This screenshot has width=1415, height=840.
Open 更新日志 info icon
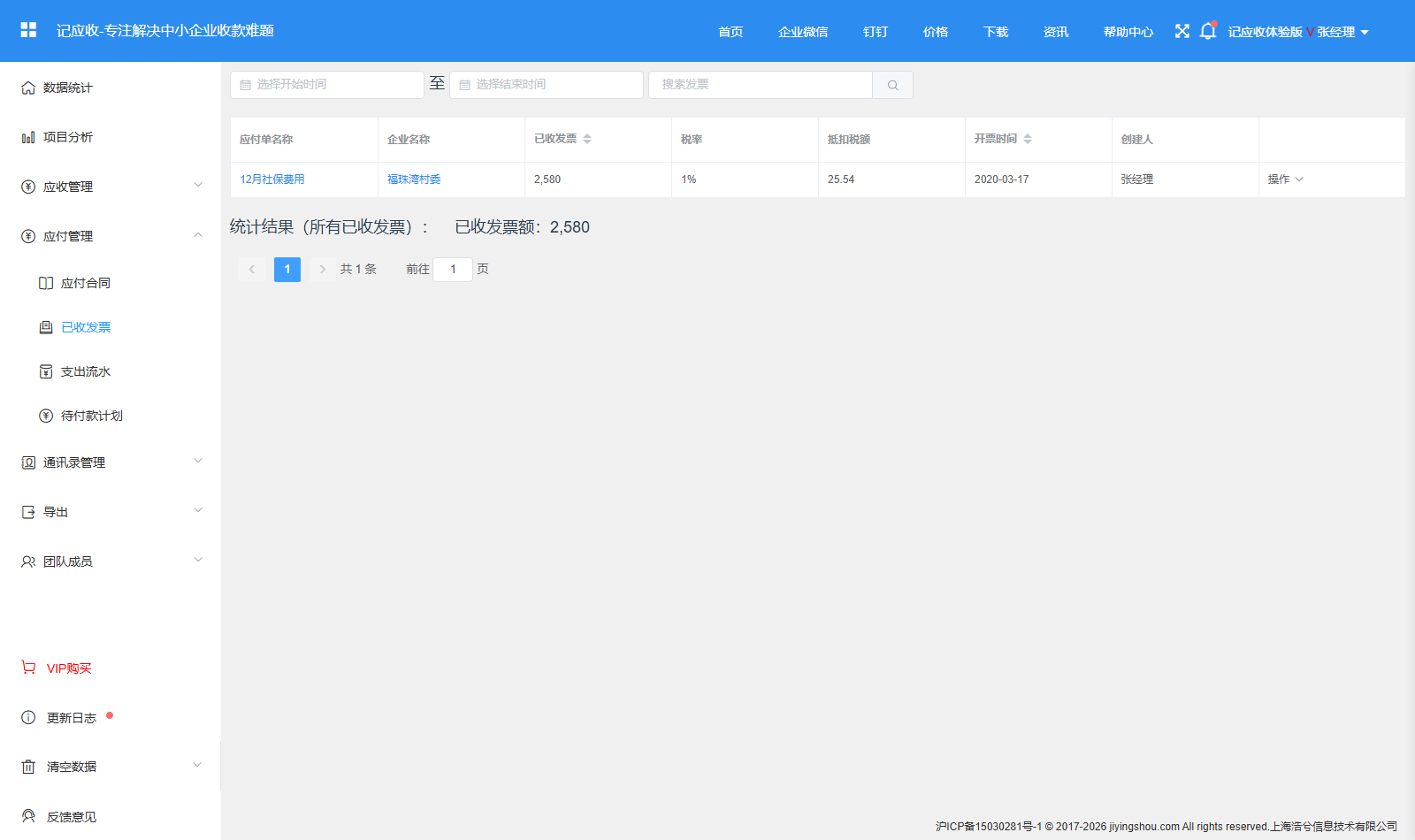pyautogui.click(x=28, y=717)
